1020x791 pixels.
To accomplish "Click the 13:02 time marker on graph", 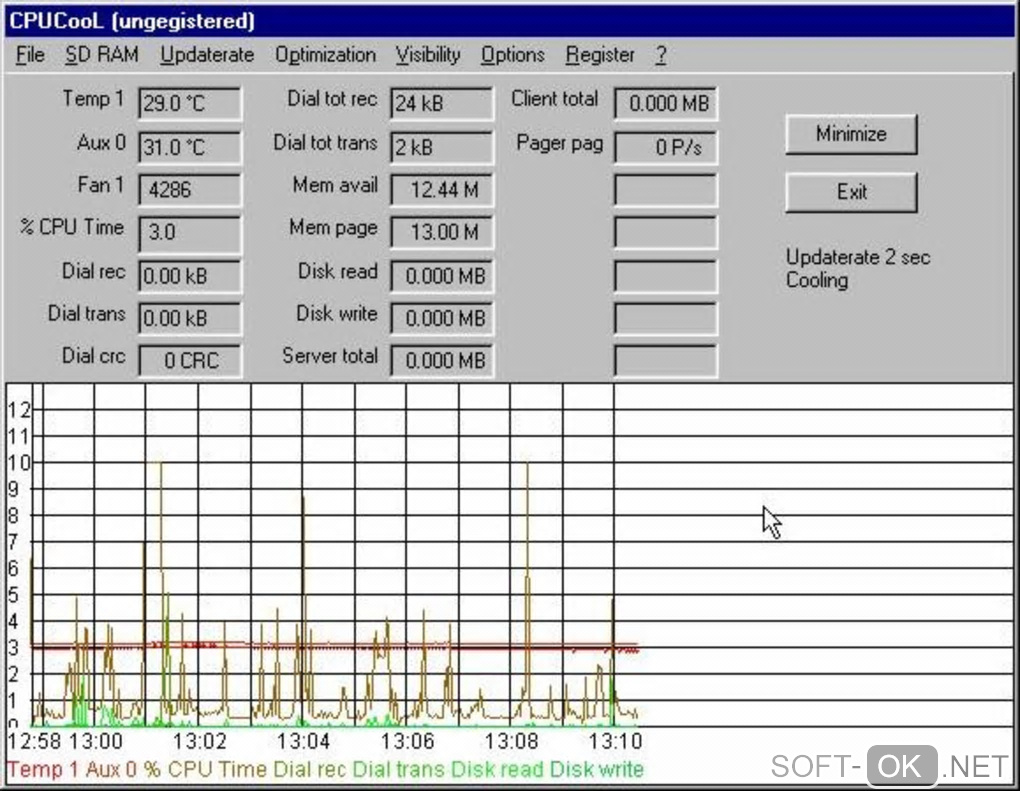I will (x=200, y=741).
